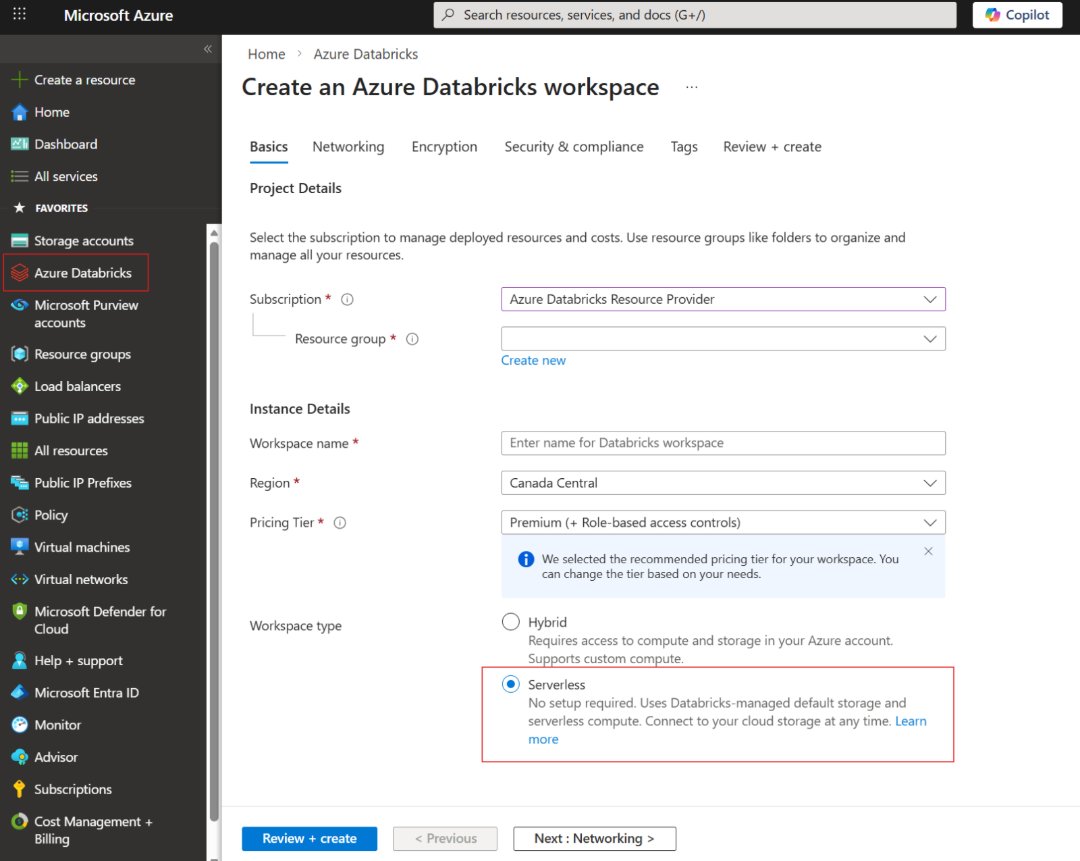The width and height of the screenshot is (1080, 861).
Task: Open the Azure portal waffle menu icon
Action: click(x=20, y=15)
